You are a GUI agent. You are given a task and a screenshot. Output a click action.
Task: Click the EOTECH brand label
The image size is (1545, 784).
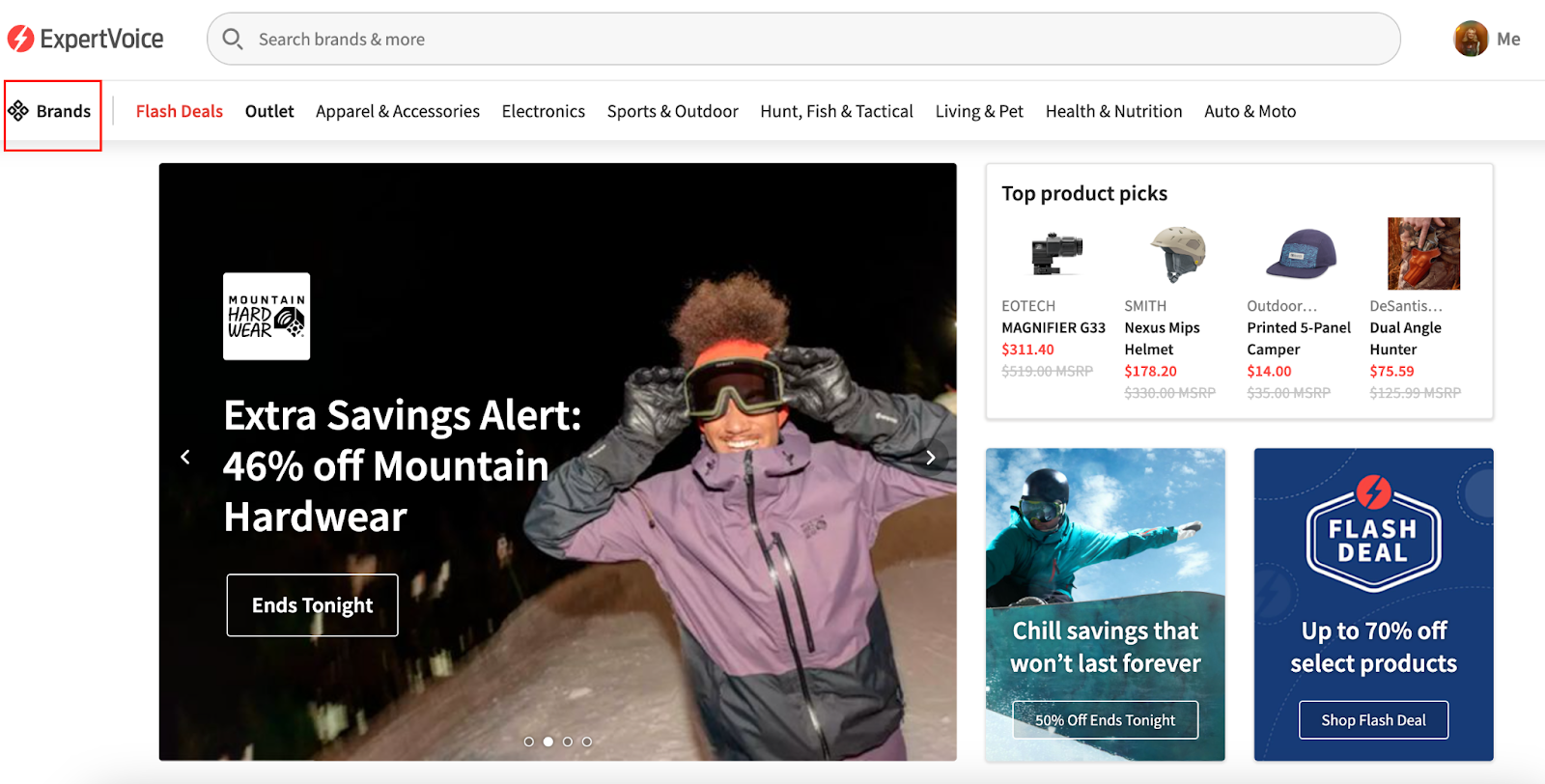point(1028,306)
